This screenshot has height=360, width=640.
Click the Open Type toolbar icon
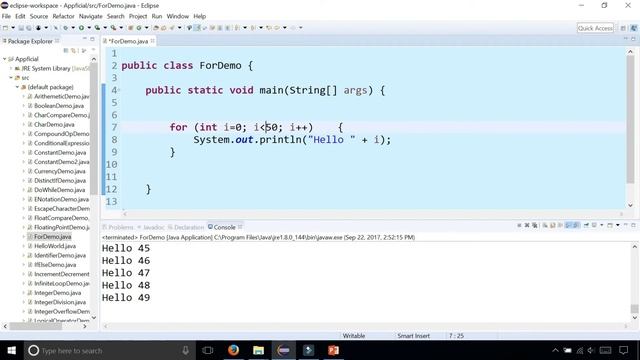click(156, 28)
